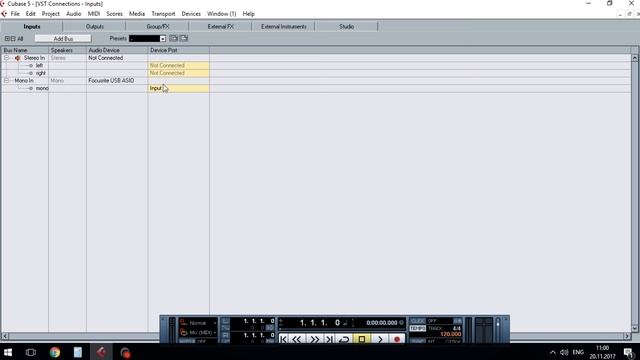Open the Presets dropdown
640x360 pixels.
point(162,39)
